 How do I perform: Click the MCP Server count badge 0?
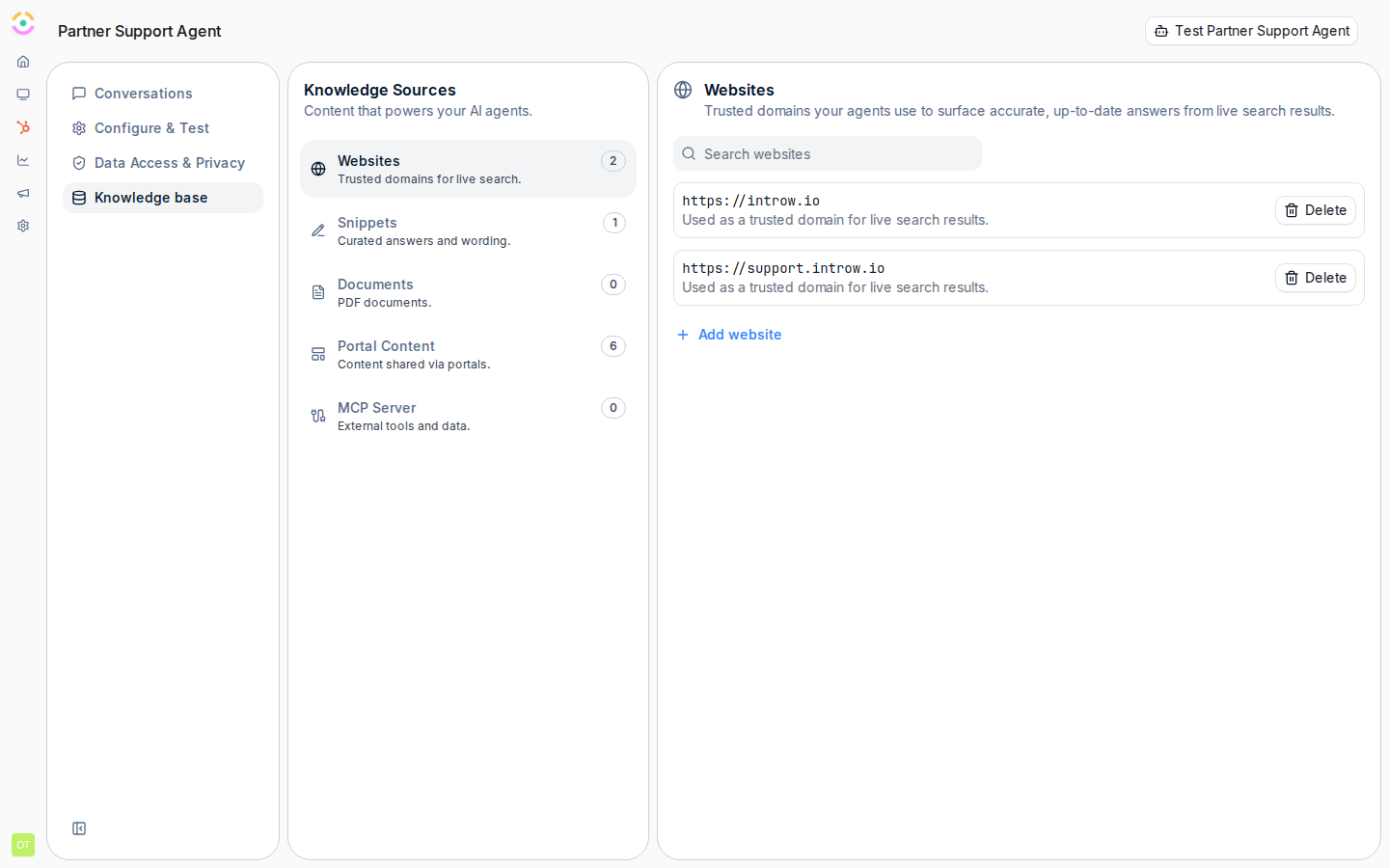[613, 408]
